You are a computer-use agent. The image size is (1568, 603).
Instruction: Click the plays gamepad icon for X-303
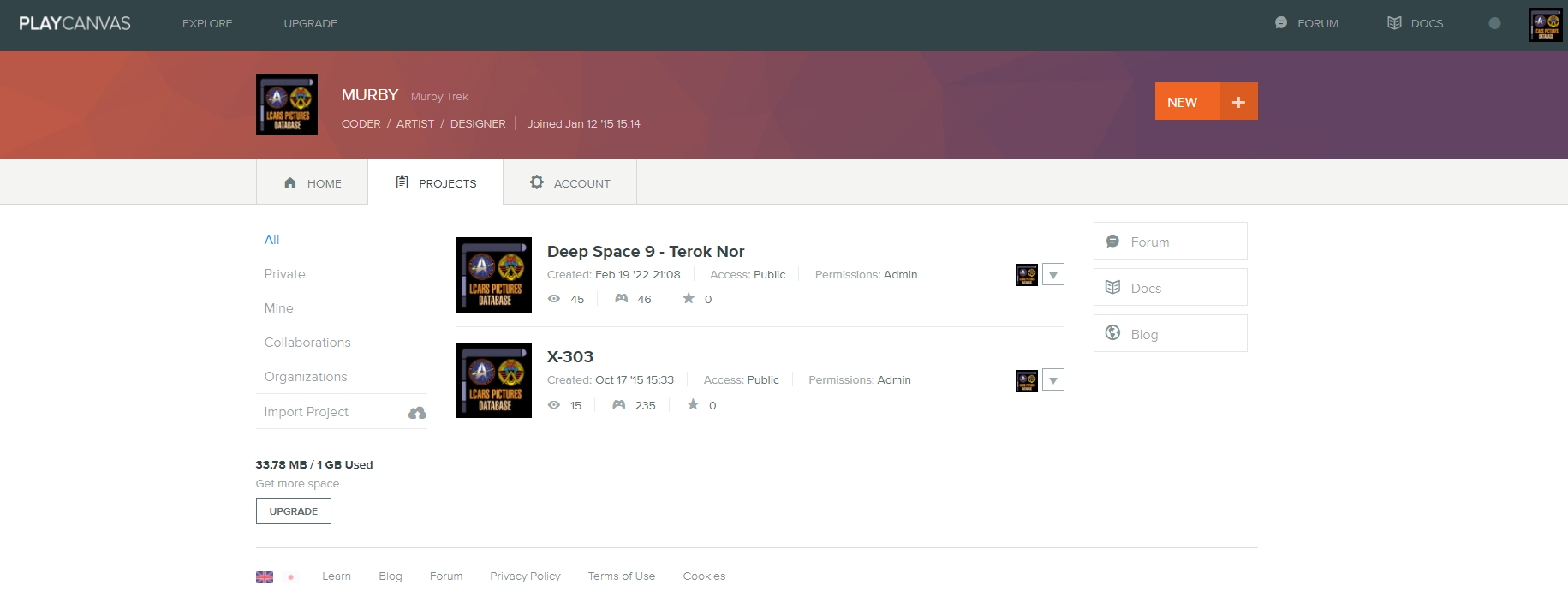[619, 405]
